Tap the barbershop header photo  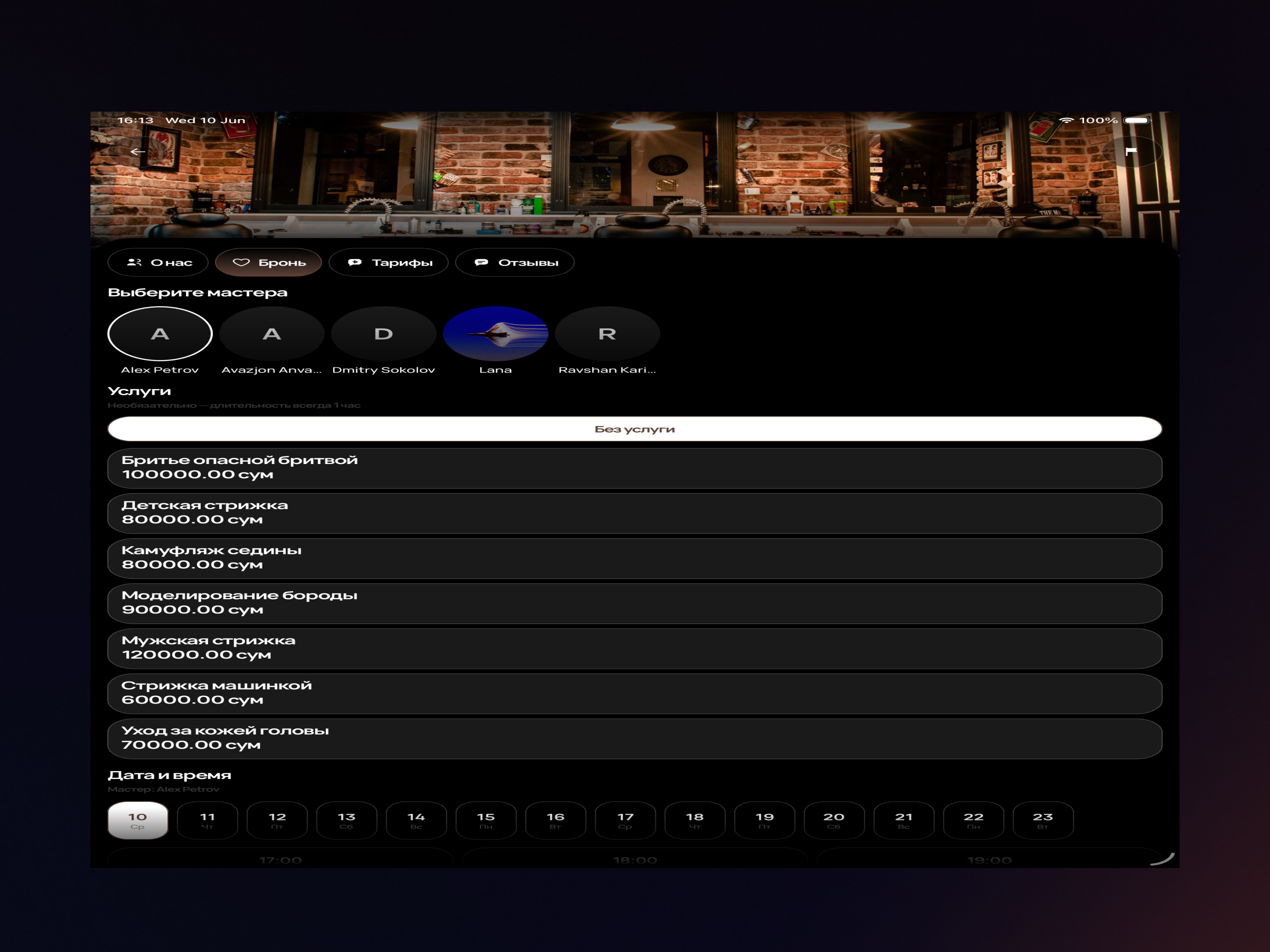click(635, 175)
